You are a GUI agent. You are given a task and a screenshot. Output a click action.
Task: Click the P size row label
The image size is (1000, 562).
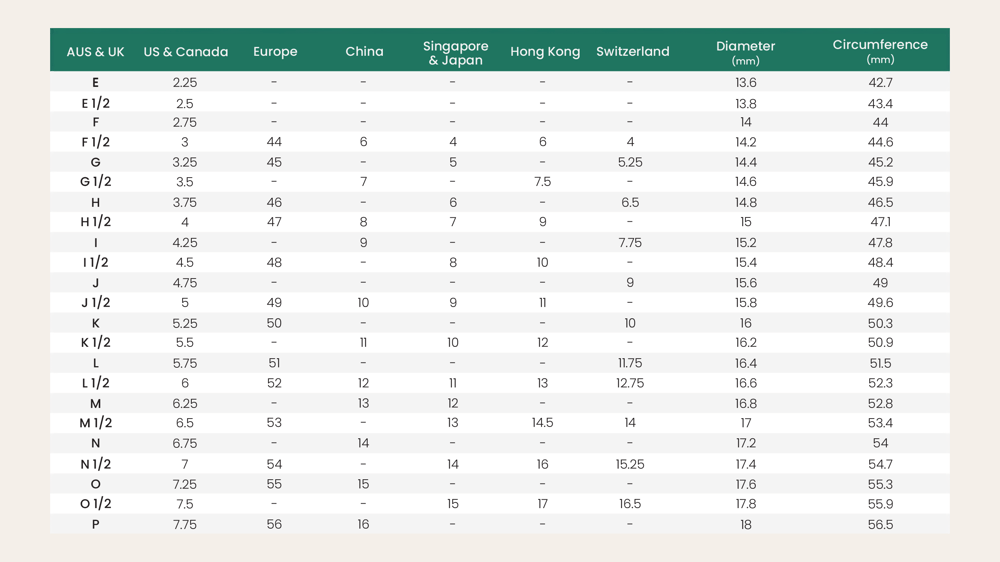pyautogui.click(x=96, y=524)
